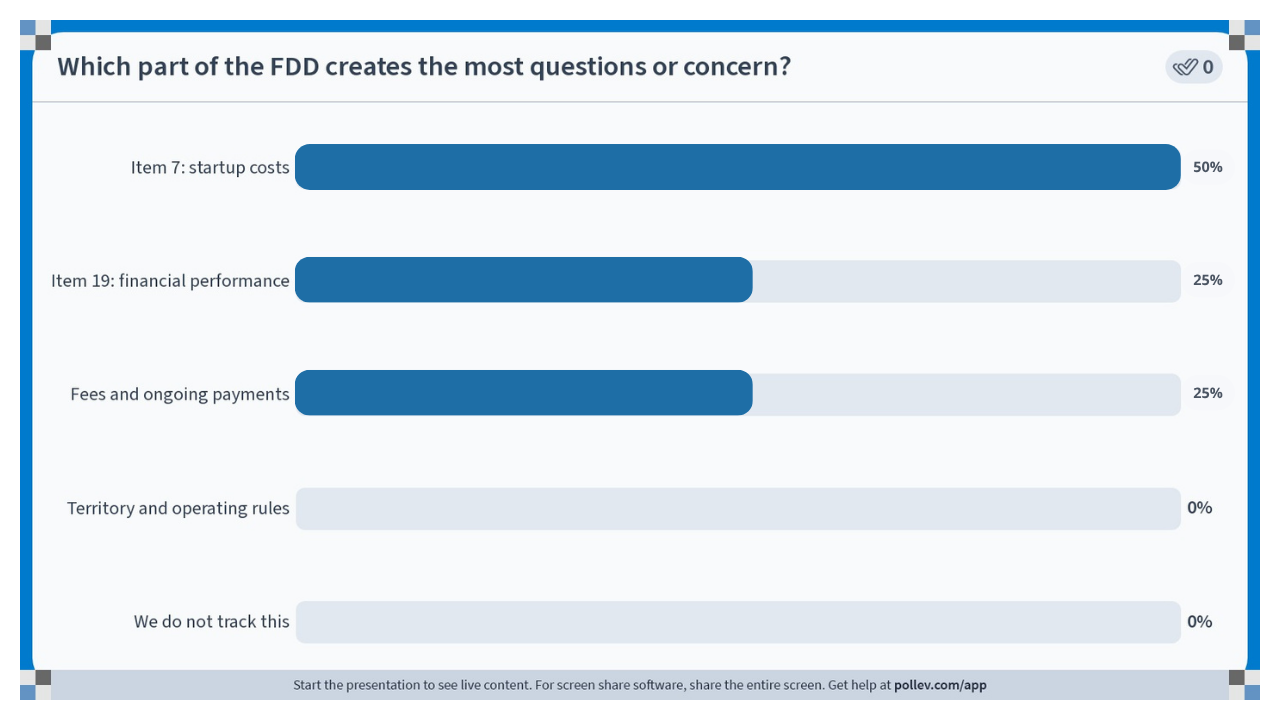Click the Territory and operating rules bar

[x=738, y=508]
